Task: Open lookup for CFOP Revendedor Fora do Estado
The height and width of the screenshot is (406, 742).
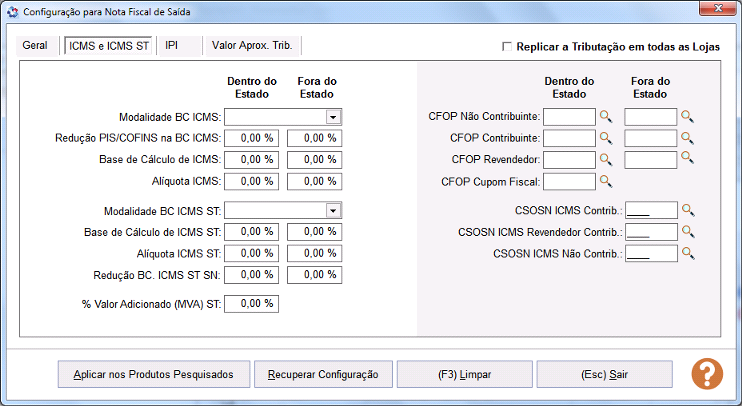Action: click(x=687, y=158)
